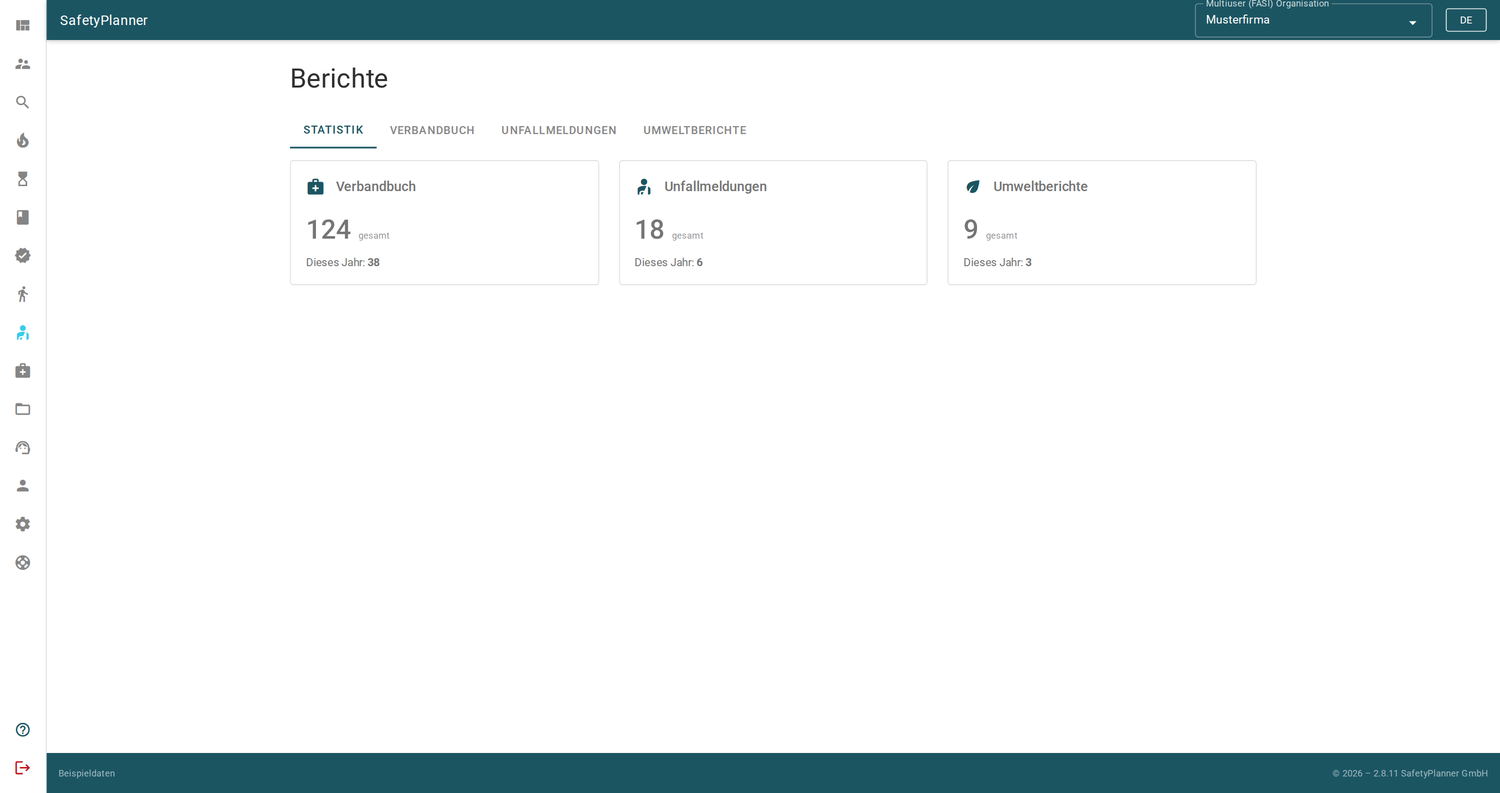Open the book icon in sidebar

click(x=22, y=217)
